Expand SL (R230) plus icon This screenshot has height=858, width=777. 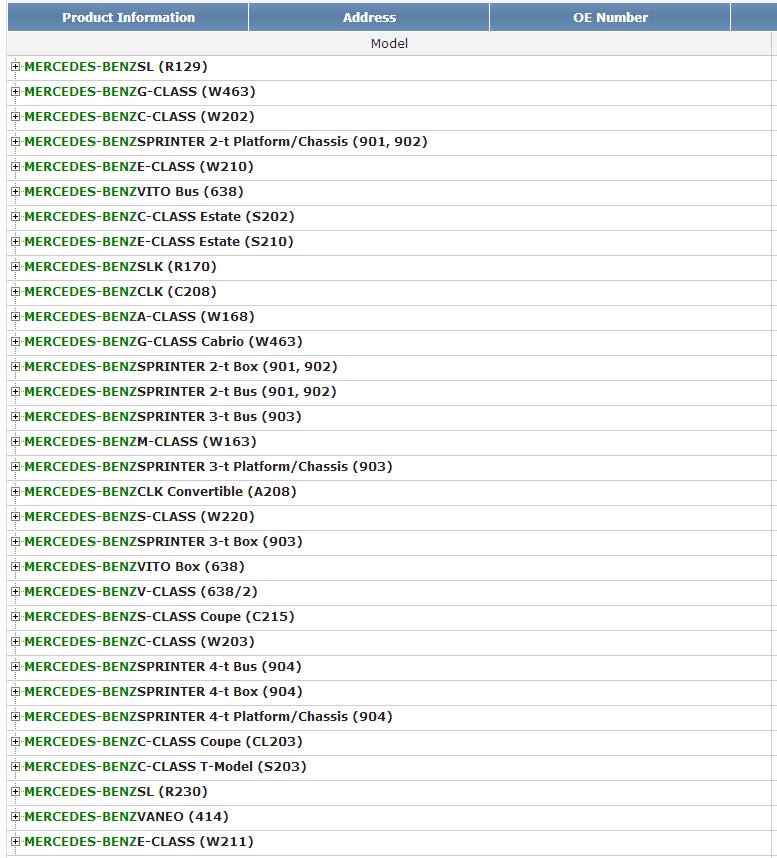tap(15, 792)
